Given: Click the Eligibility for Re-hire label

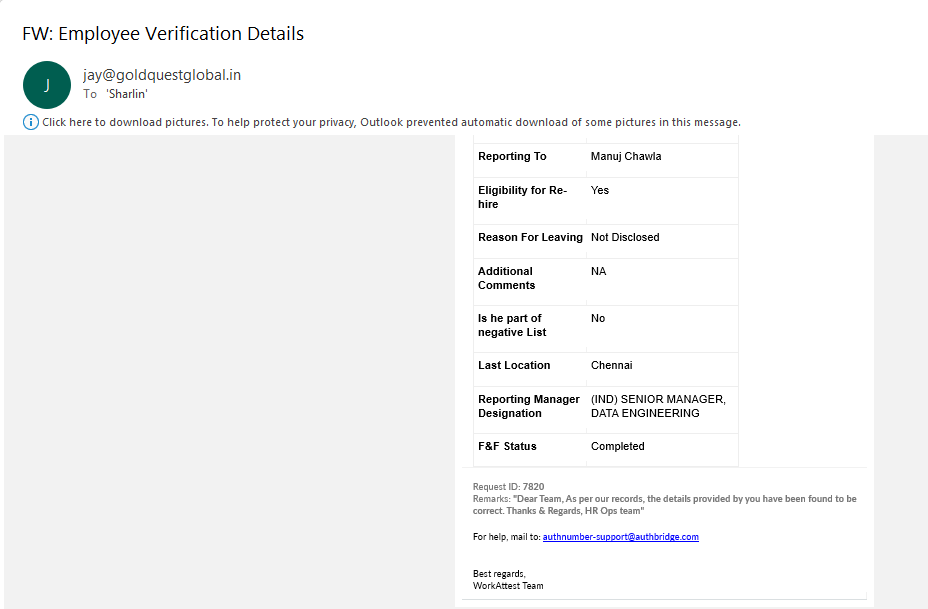Looking at the screenshot, I should (522, 197).
